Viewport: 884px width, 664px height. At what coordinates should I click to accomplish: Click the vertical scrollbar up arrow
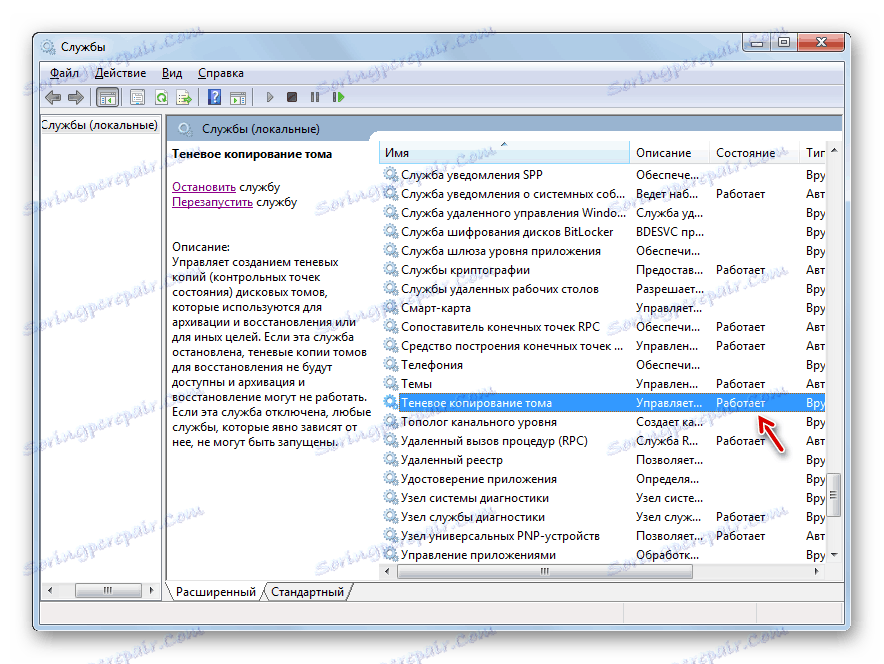pos(834,150)
